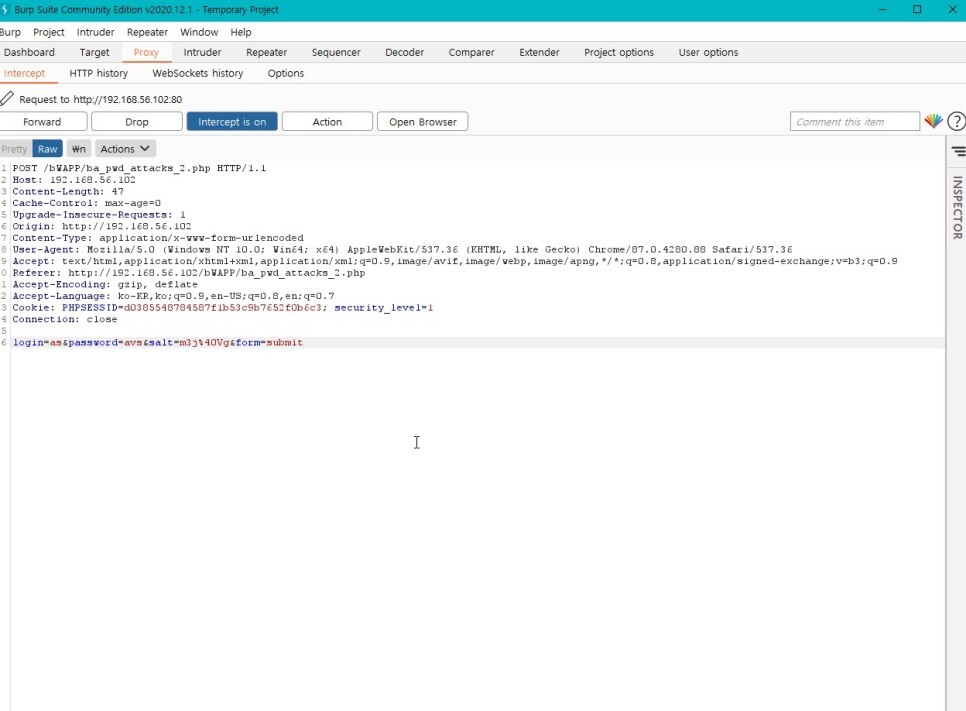The width and height of the screenshot is (966, 711).
Task: Click the security_level=1 cookie parameter
Action: point(383,308)
